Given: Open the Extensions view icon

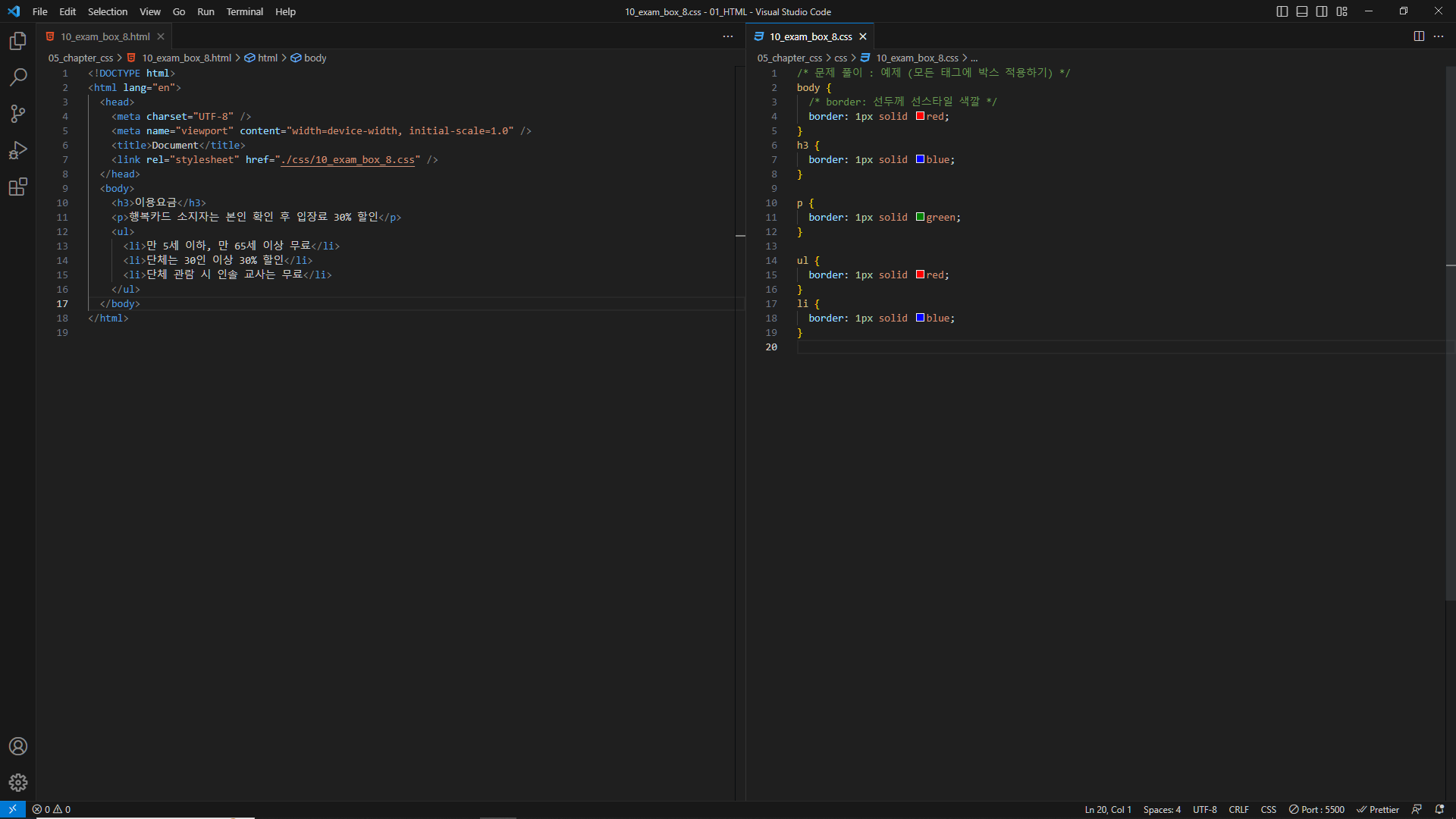Looking at the screenshot, I should [18, 187].
